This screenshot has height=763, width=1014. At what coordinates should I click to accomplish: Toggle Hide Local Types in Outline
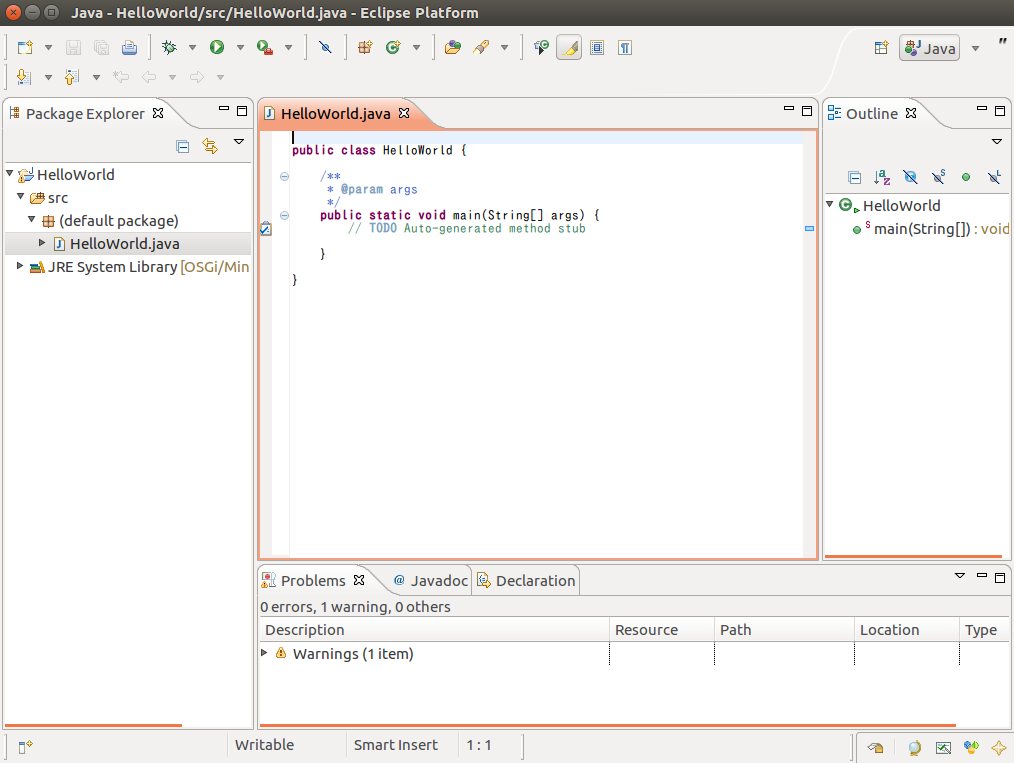pos(995,177)
